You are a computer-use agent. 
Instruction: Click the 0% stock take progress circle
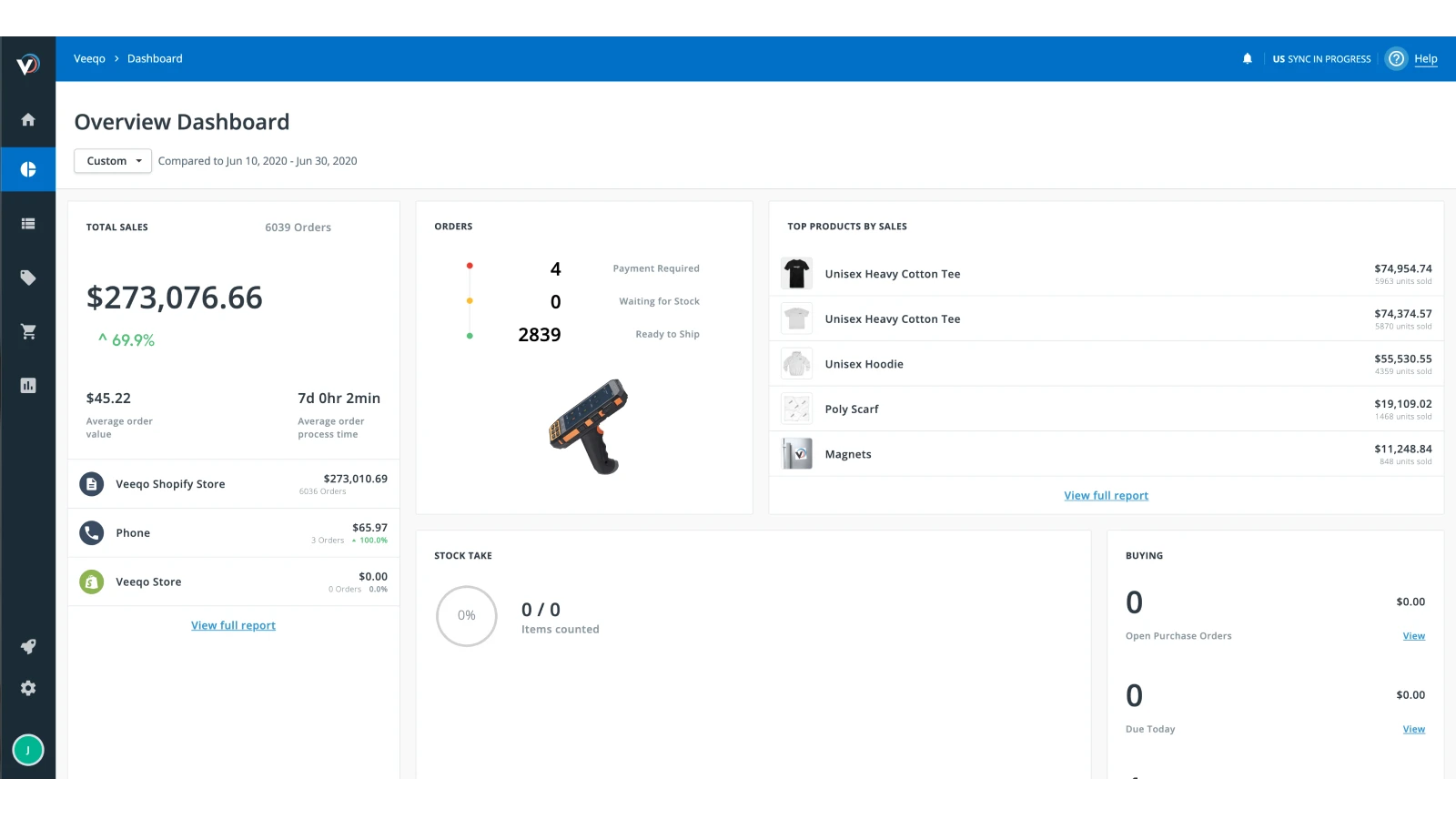[467, 616]
